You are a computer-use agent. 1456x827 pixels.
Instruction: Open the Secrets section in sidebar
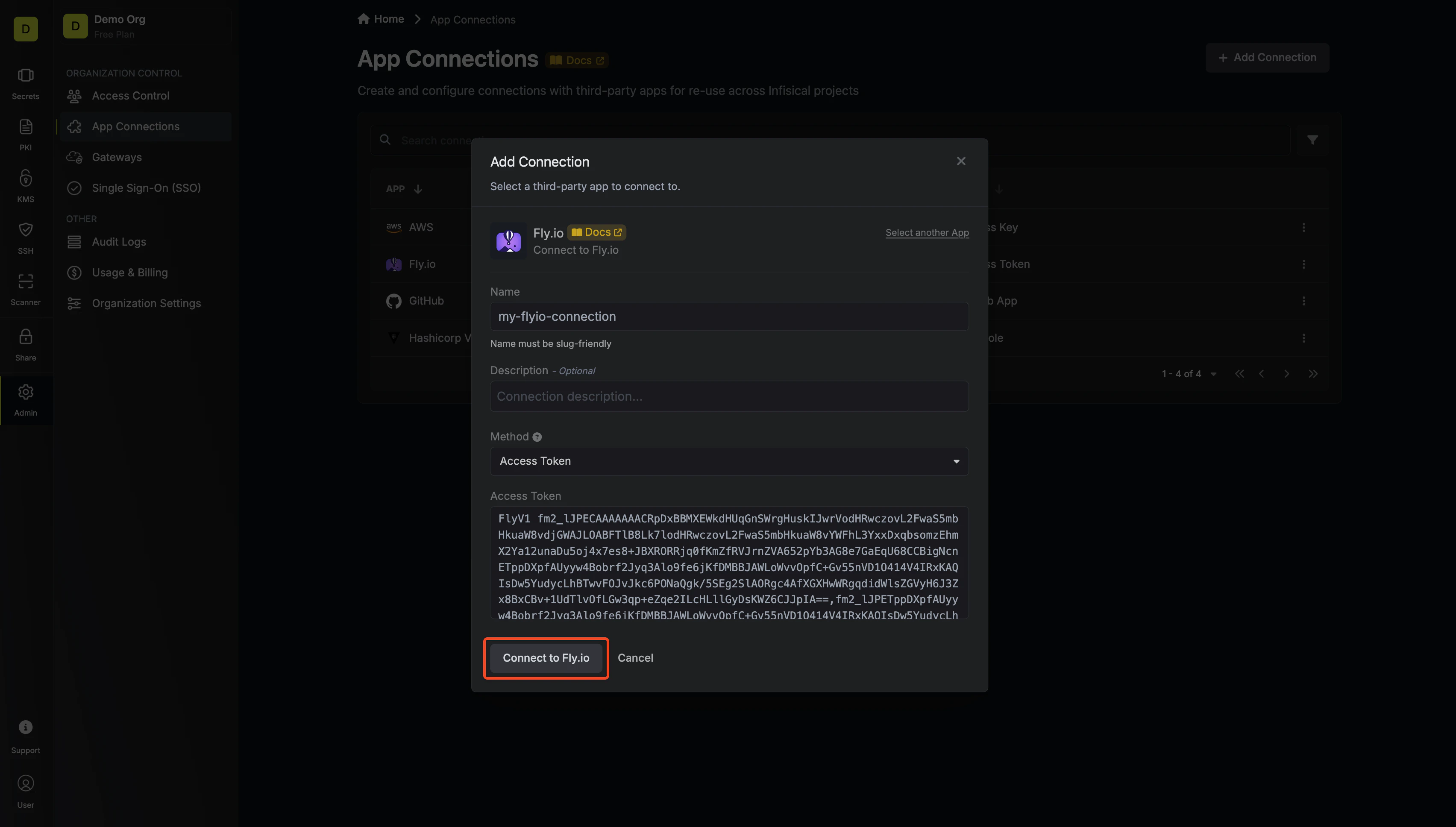[x=26, y=83]
